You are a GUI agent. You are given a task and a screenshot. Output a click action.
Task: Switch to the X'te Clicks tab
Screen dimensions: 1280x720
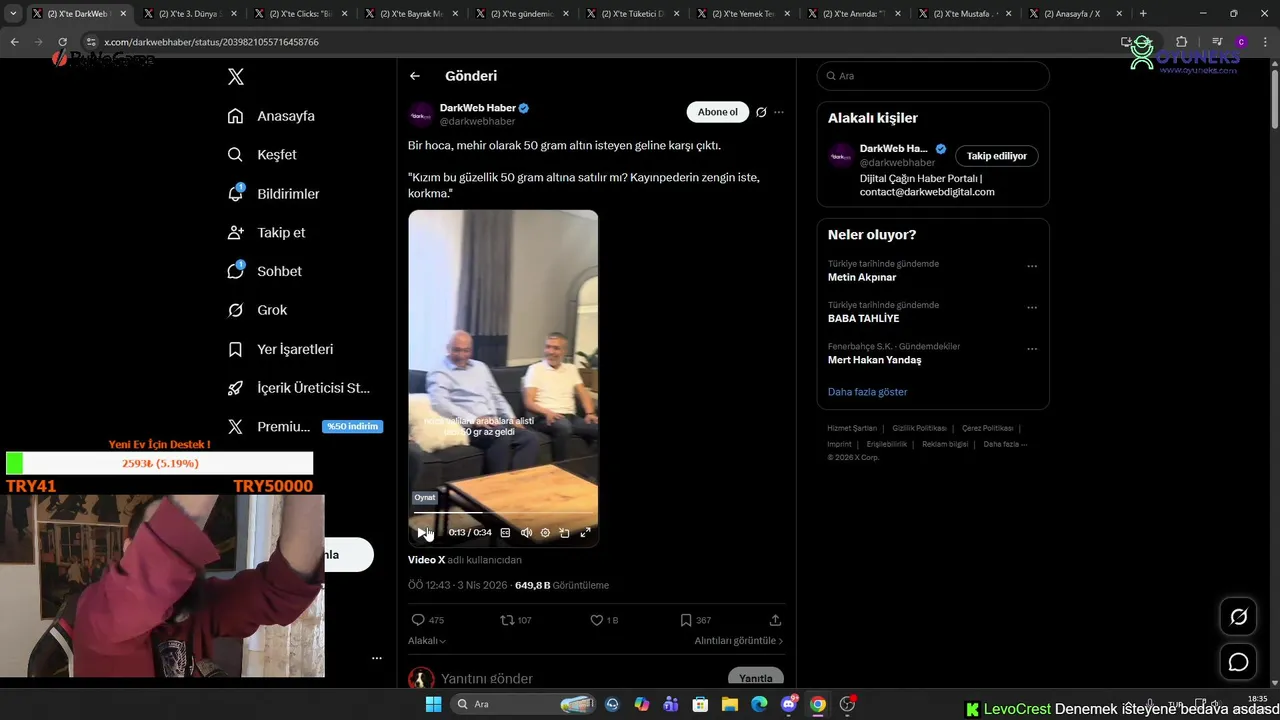[x=301, y=14]
